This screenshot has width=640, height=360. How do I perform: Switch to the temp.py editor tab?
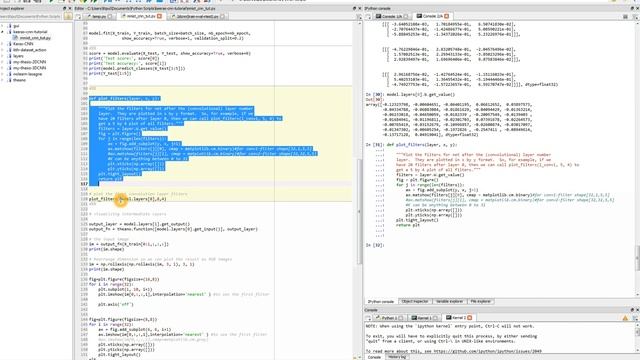pos(99,16)
